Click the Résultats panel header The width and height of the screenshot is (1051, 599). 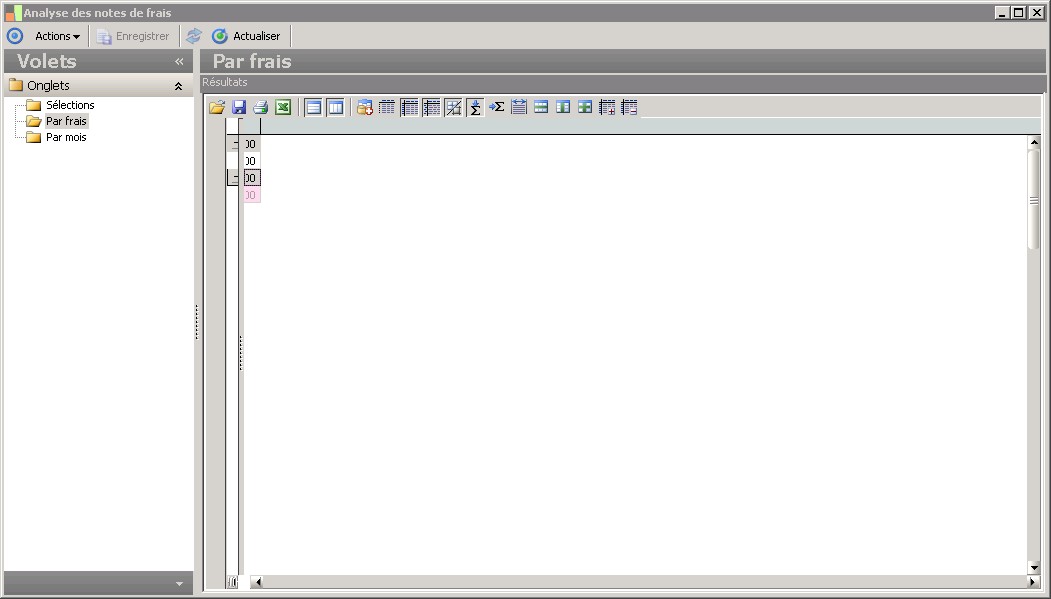[x=623, y=82]
